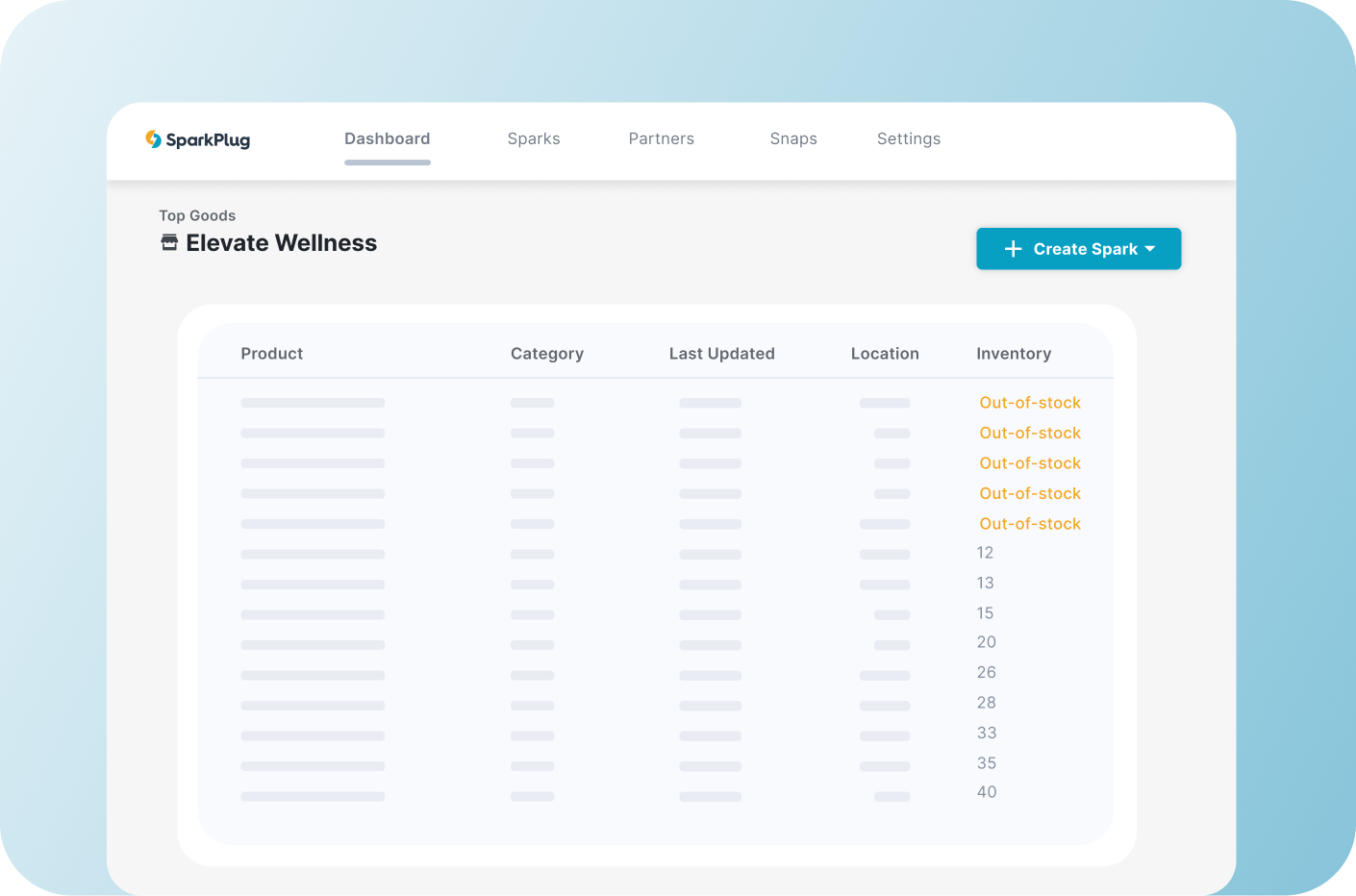
Task: Select the inventory value 20
Action: [x=987, y=642]
